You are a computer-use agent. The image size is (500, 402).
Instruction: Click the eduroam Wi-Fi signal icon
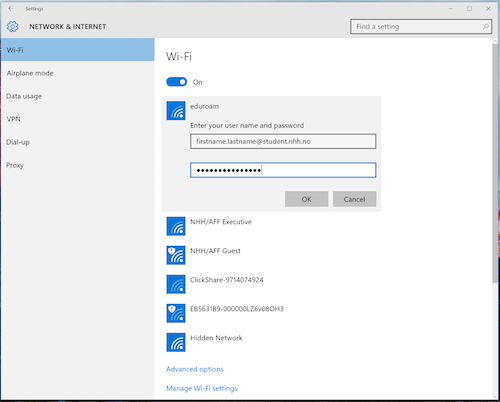pyautogui.click(x=176, y=110)
